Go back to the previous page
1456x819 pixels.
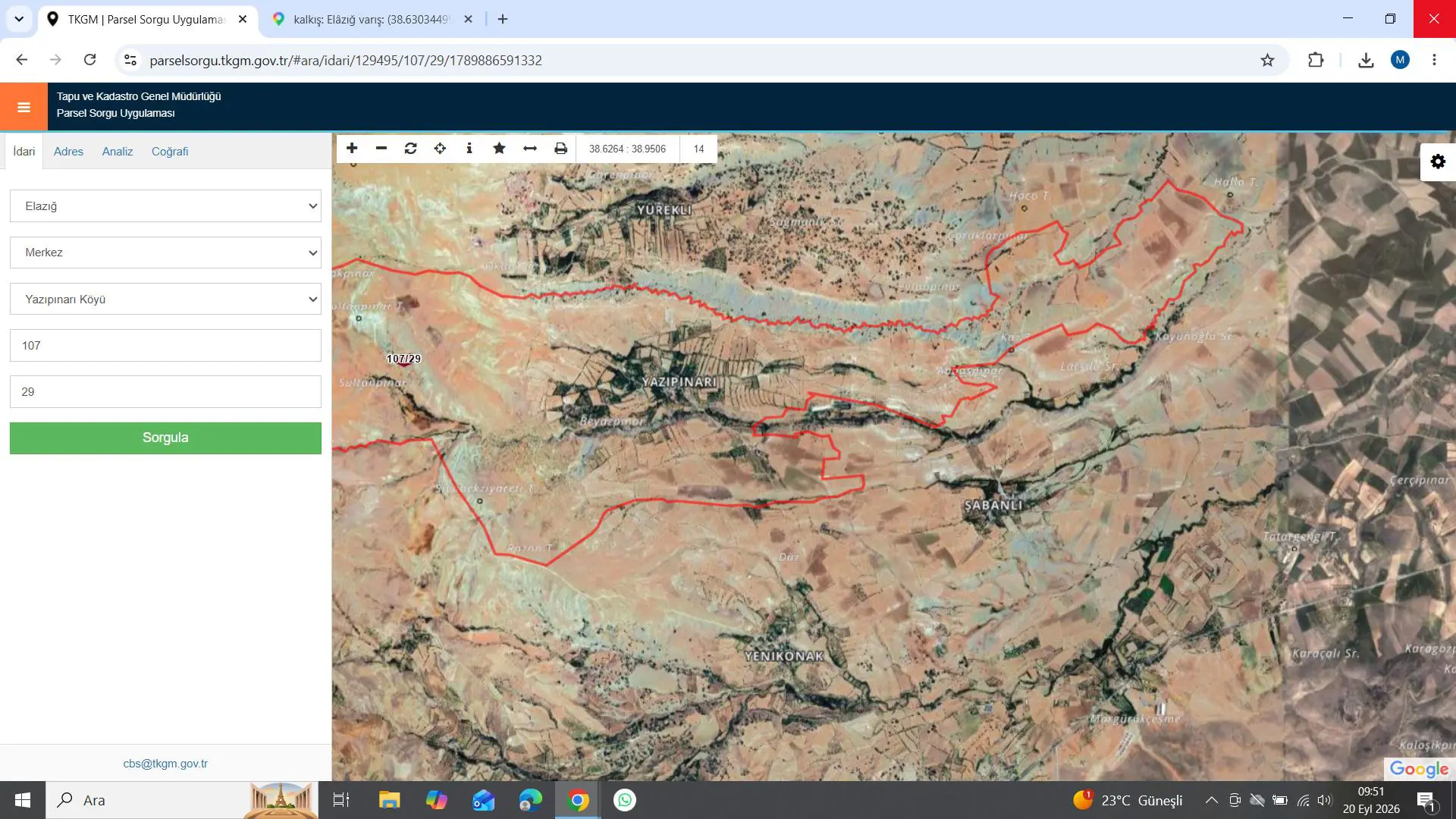tap(22, 60)
